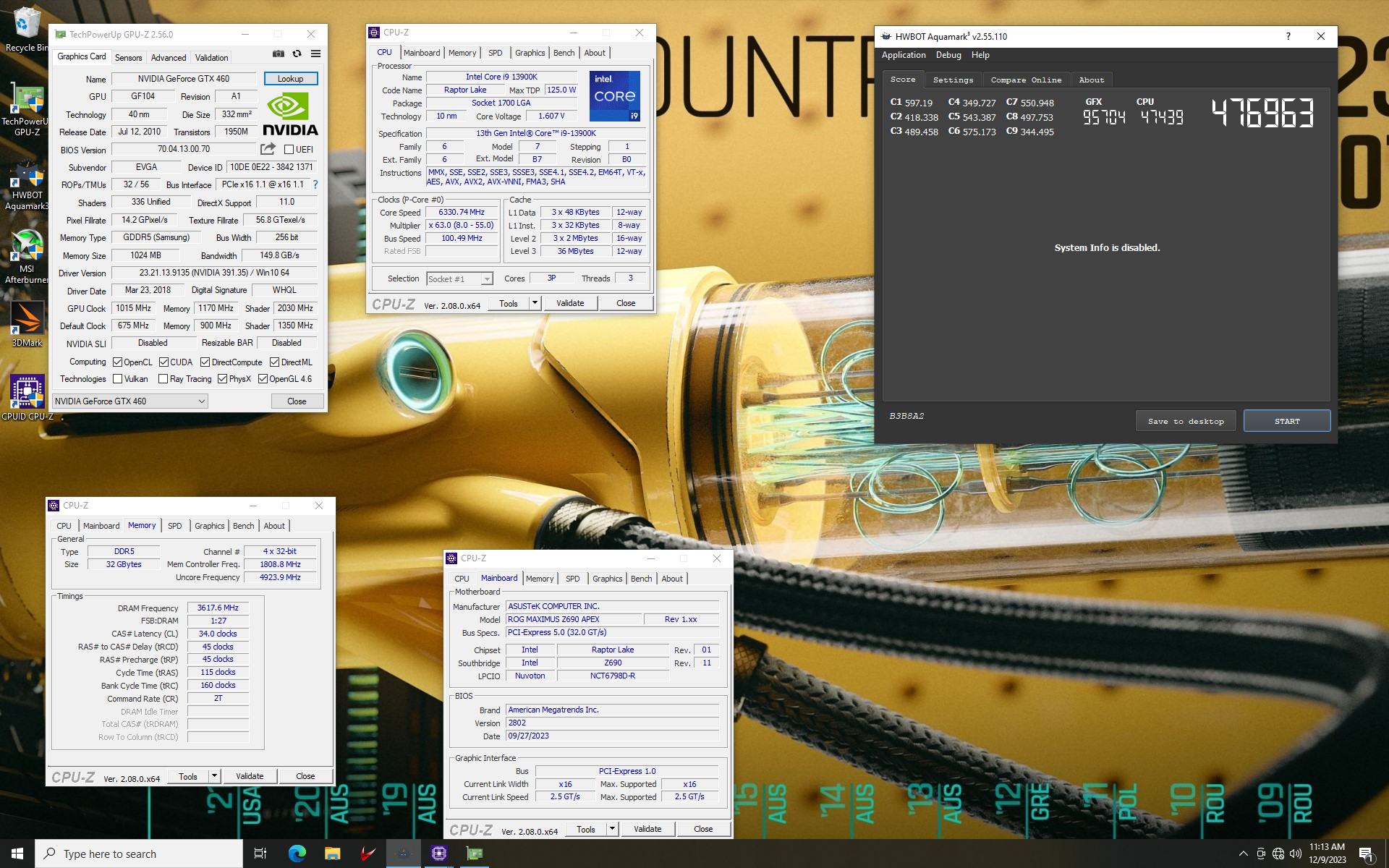Toggle DirectML checkbox in GPU-Z
This screenshot has width=1389, height=868.
(x=274, y=362)
